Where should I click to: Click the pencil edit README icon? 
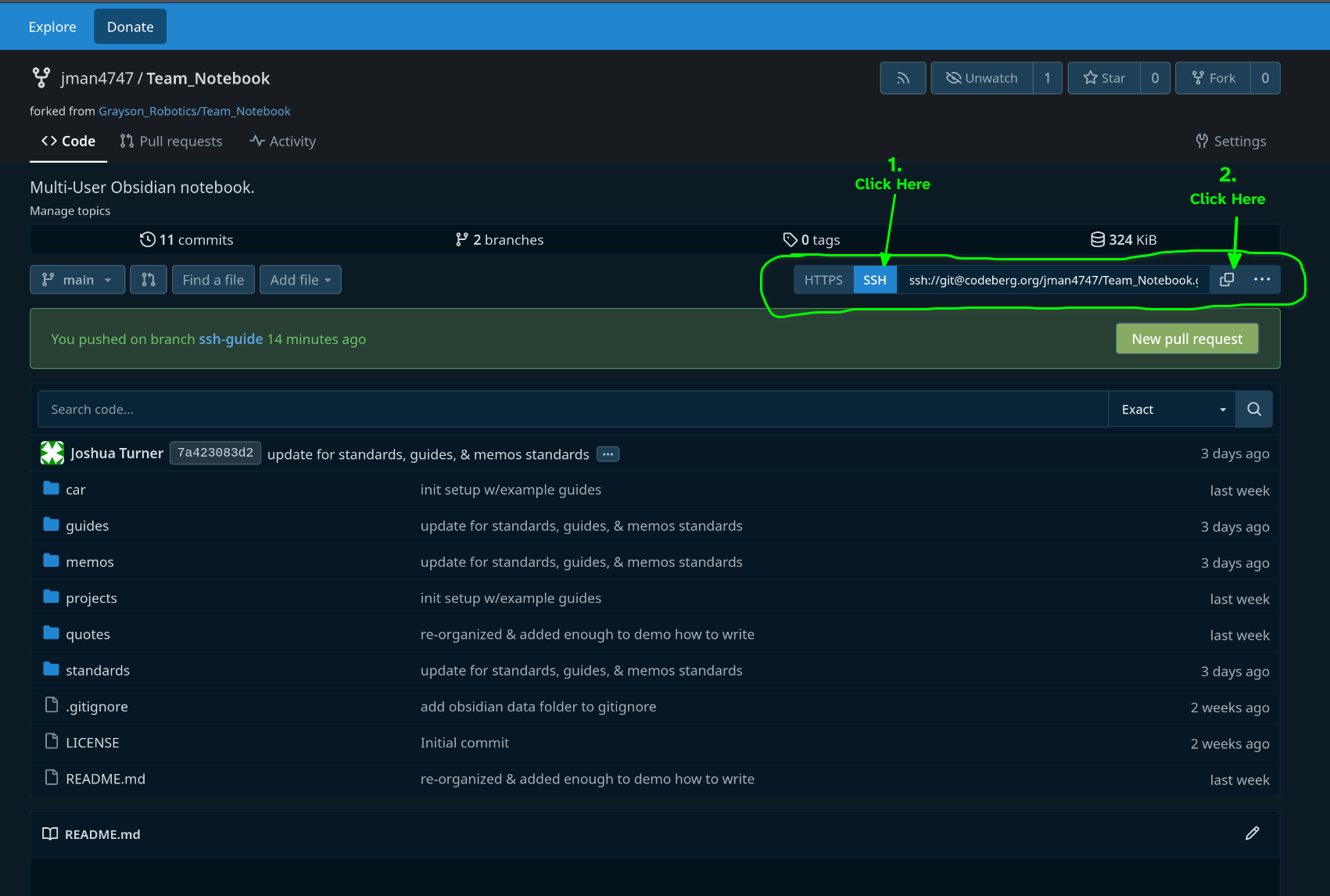1253,833
